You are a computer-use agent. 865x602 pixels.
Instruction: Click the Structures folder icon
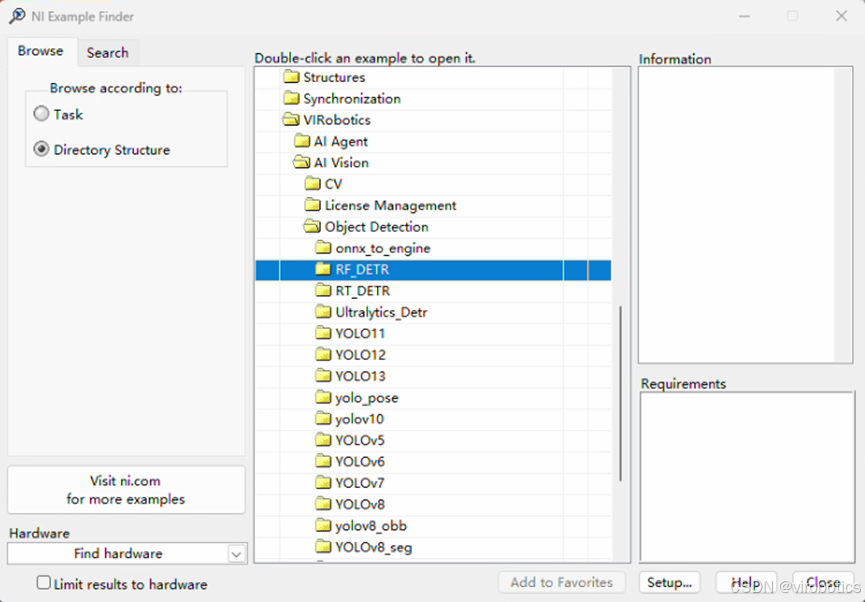coord(291,77)
